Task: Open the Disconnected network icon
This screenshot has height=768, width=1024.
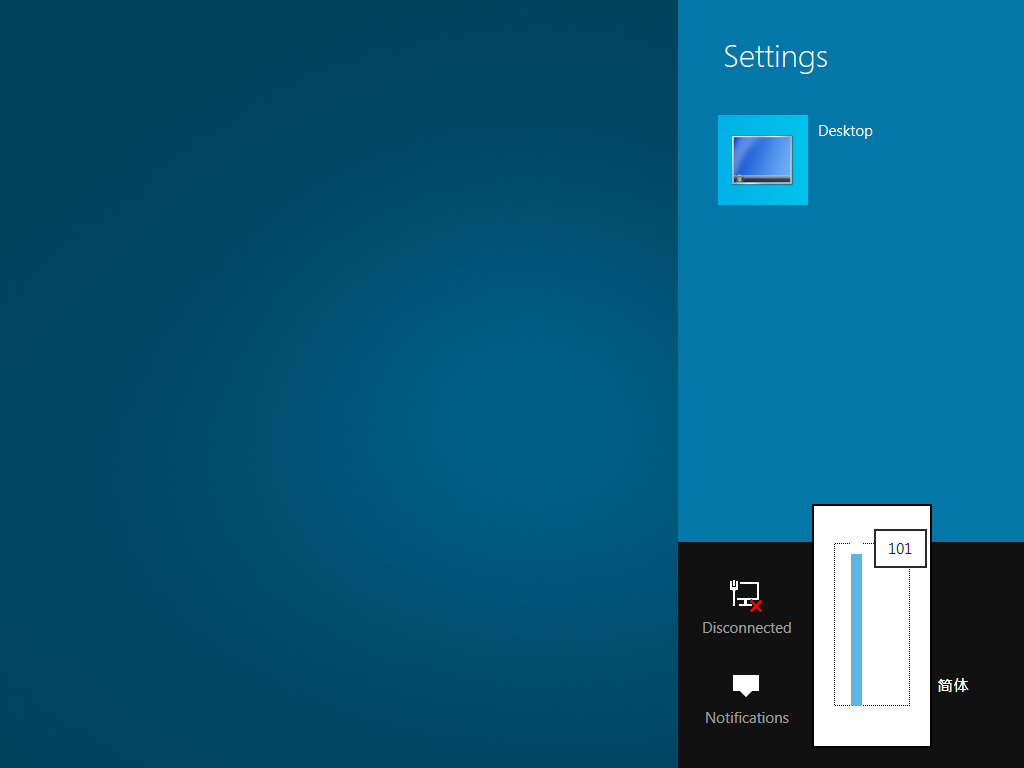Action: [746, 596]
